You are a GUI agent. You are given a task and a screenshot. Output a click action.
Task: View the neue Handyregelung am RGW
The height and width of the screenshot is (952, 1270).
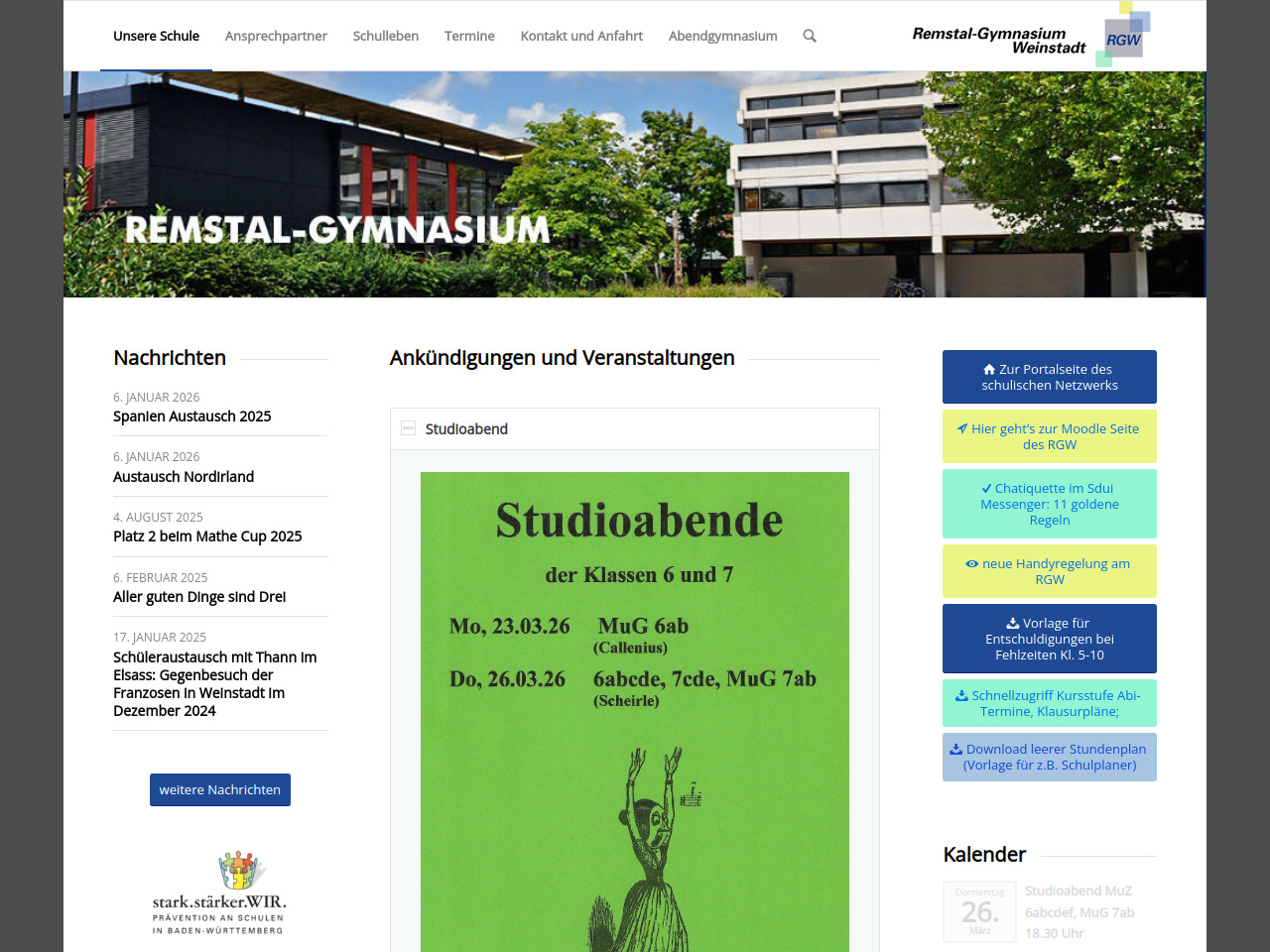(x=1049, y=571)
